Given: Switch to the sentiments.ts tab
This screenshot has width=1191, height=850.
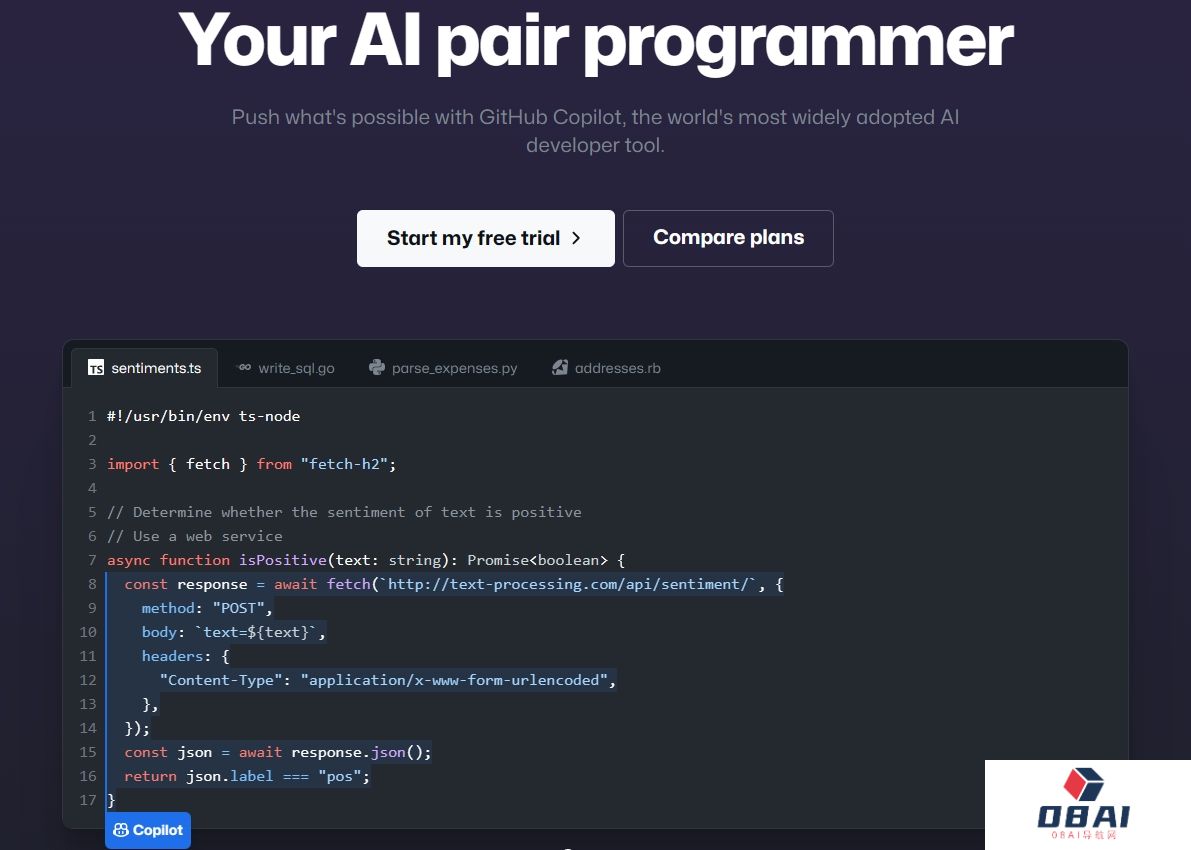Looking at the screenshot, I should [x=144, y=368].
